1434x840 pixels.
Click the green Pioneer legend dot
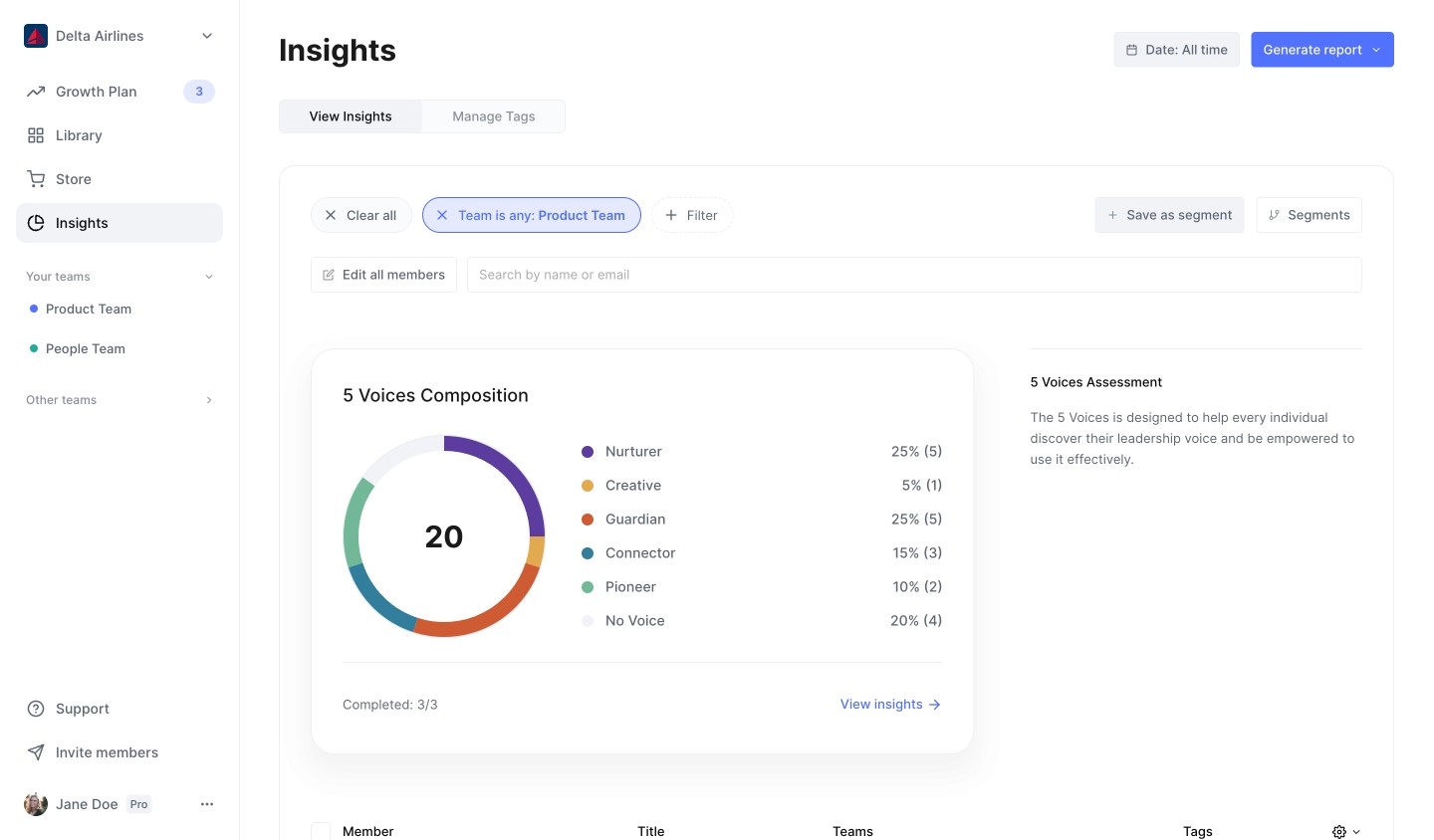click(x=588, y=587)
